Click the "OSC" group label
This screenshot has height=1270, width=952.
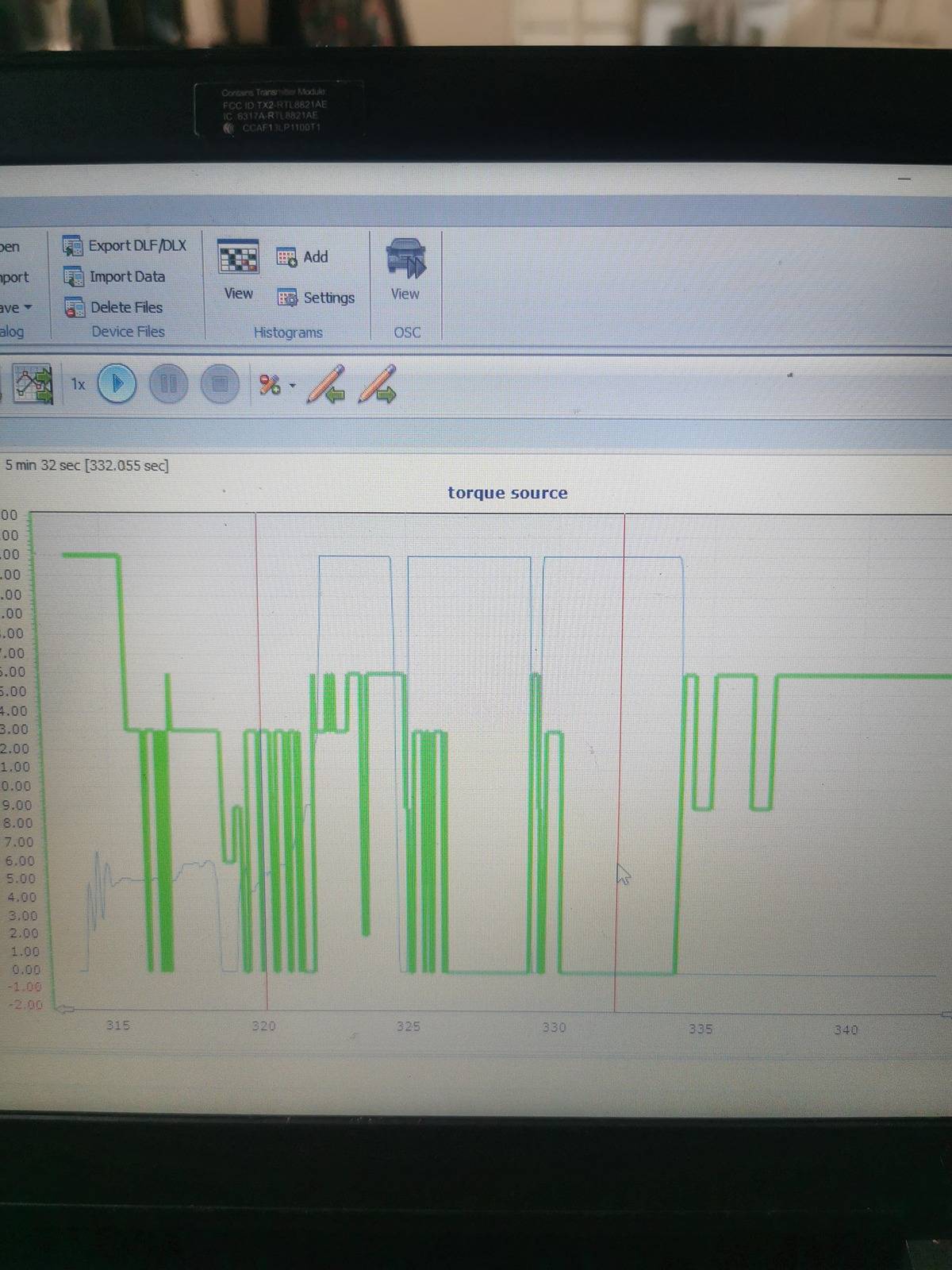coord(407,333)
